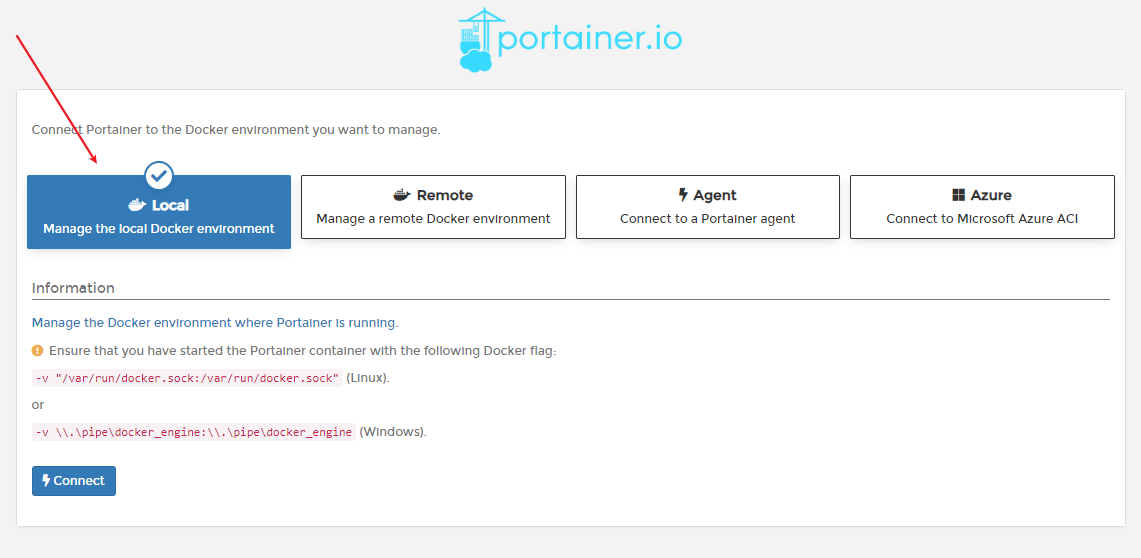
Task: Click the Windows logo icon on Azure
Action: point(958,195)
